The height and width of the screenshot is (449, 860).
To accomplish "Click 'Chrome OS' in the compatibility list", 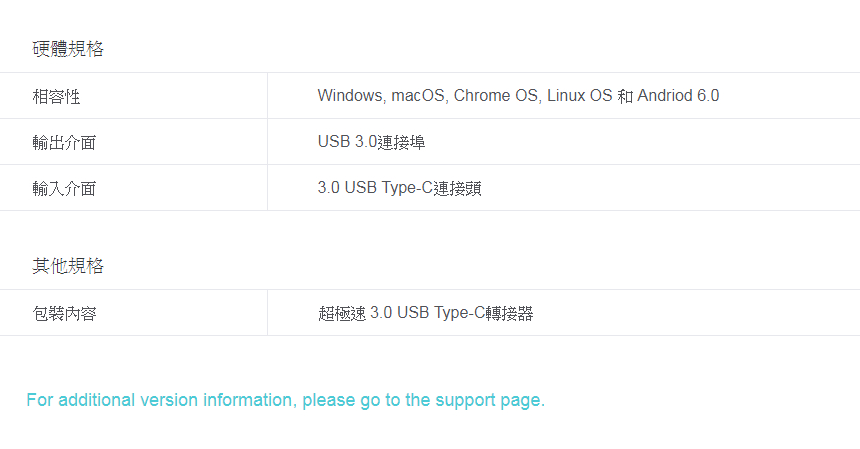I will click(x=496, y=96).
